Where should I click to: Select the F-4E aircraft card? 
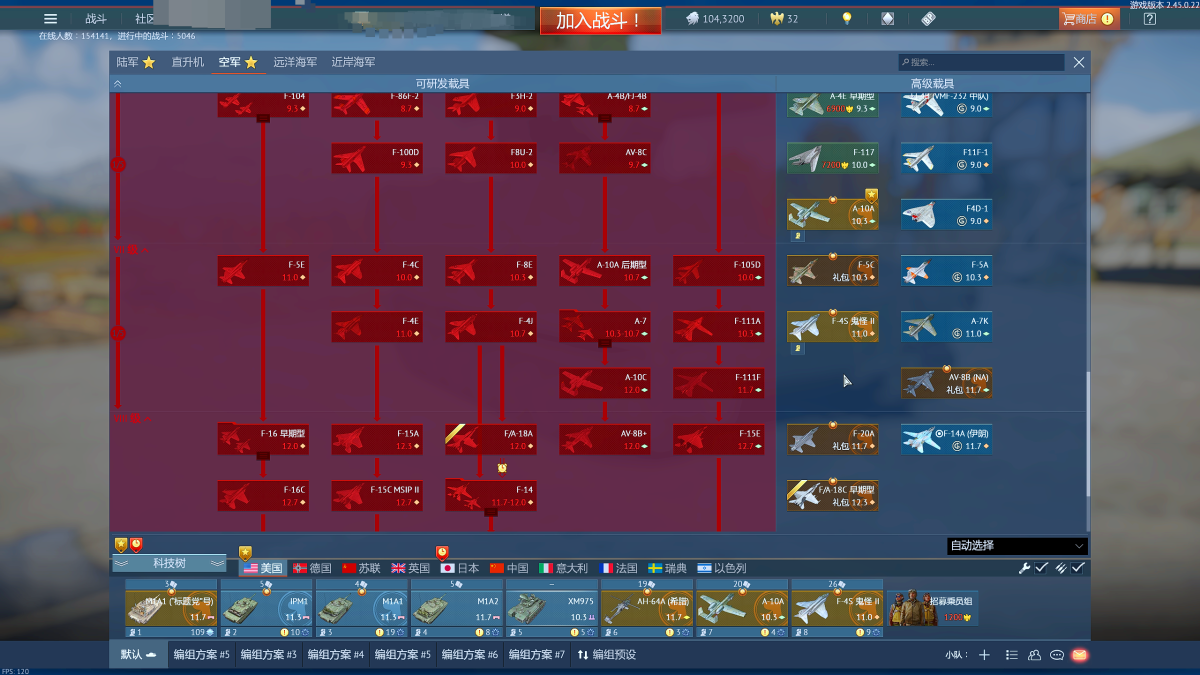tap(376, 327)
